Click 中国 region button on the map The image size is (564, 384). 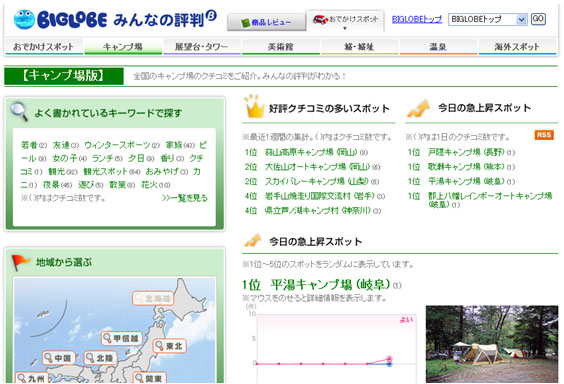coord(59,358)
